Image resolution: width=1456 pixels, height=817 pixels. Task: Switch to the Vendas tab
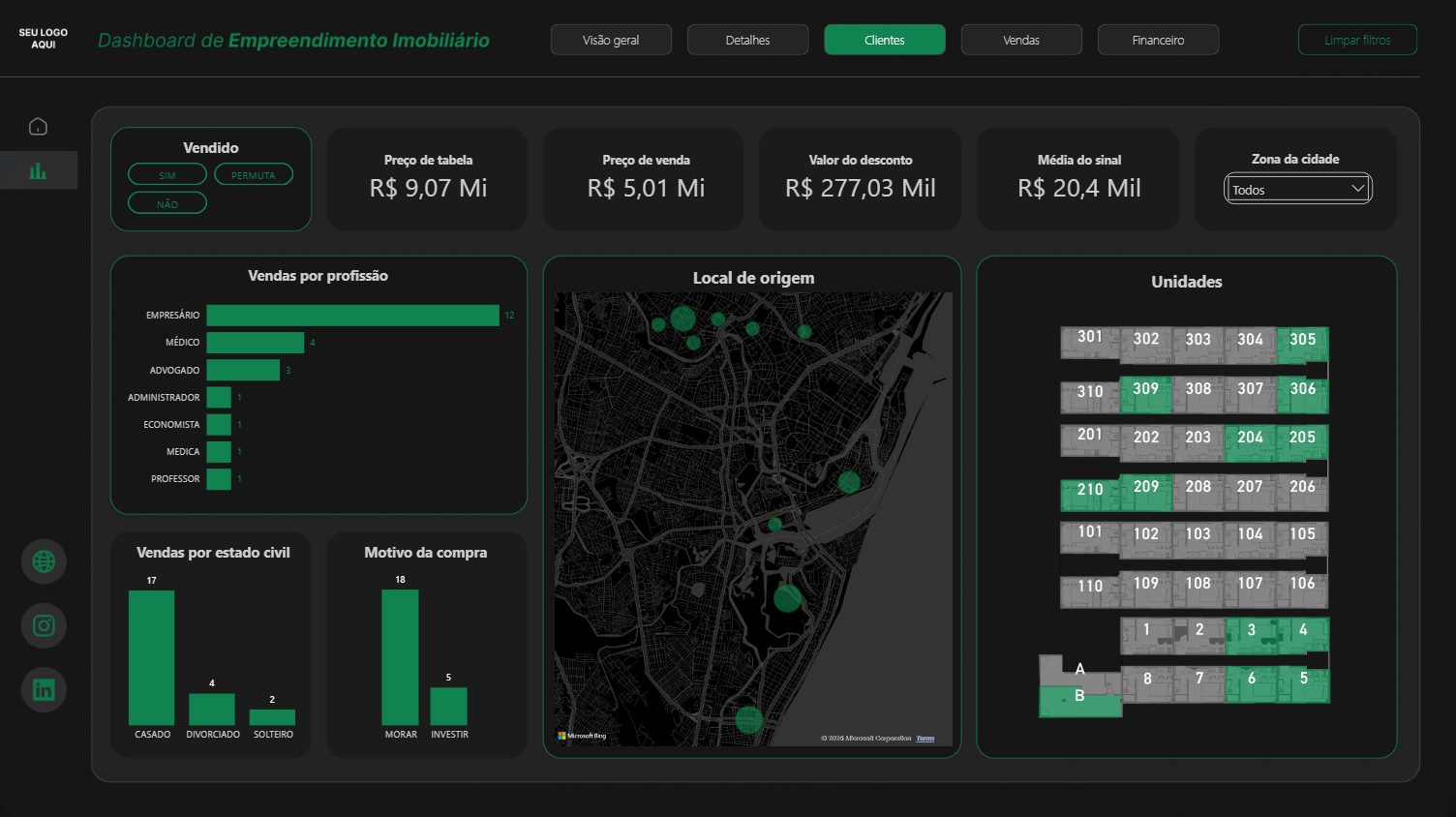(x=1021, y=40)
